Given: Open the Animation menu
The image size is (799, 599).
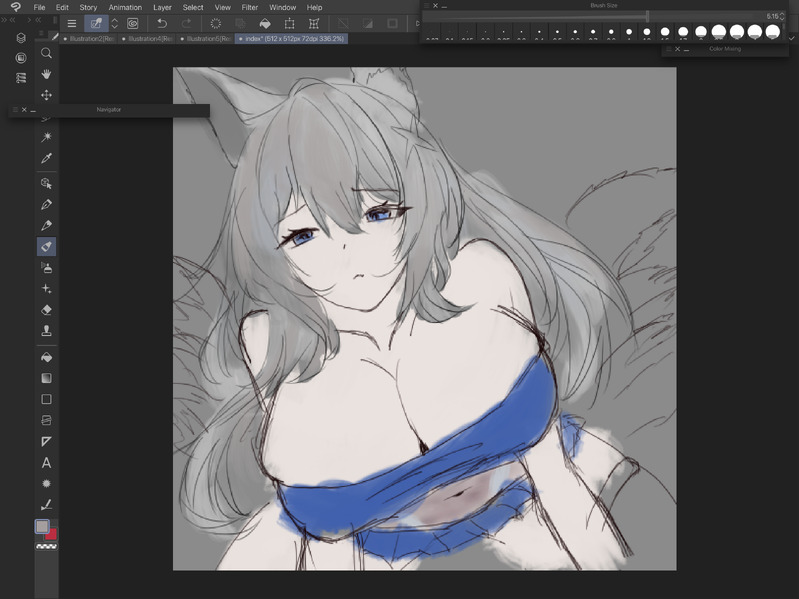Looking at the screenshot, I should 125,8.
